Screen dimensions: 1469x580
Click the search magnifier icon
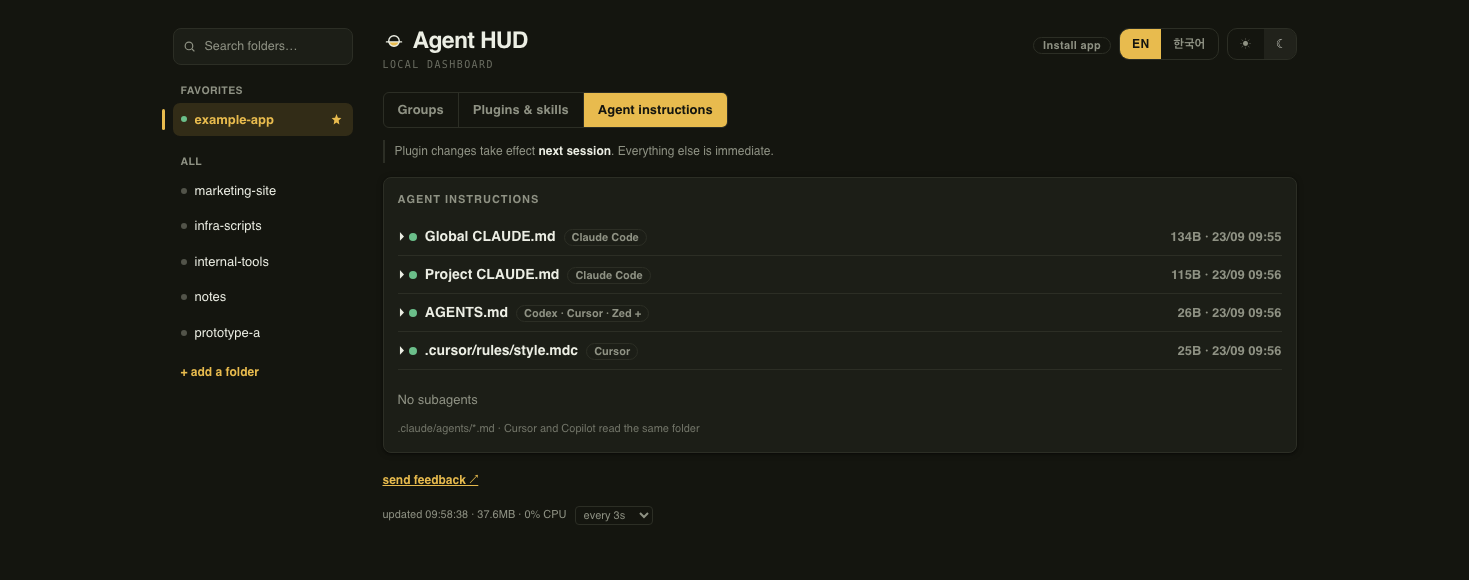coord(189,46)
